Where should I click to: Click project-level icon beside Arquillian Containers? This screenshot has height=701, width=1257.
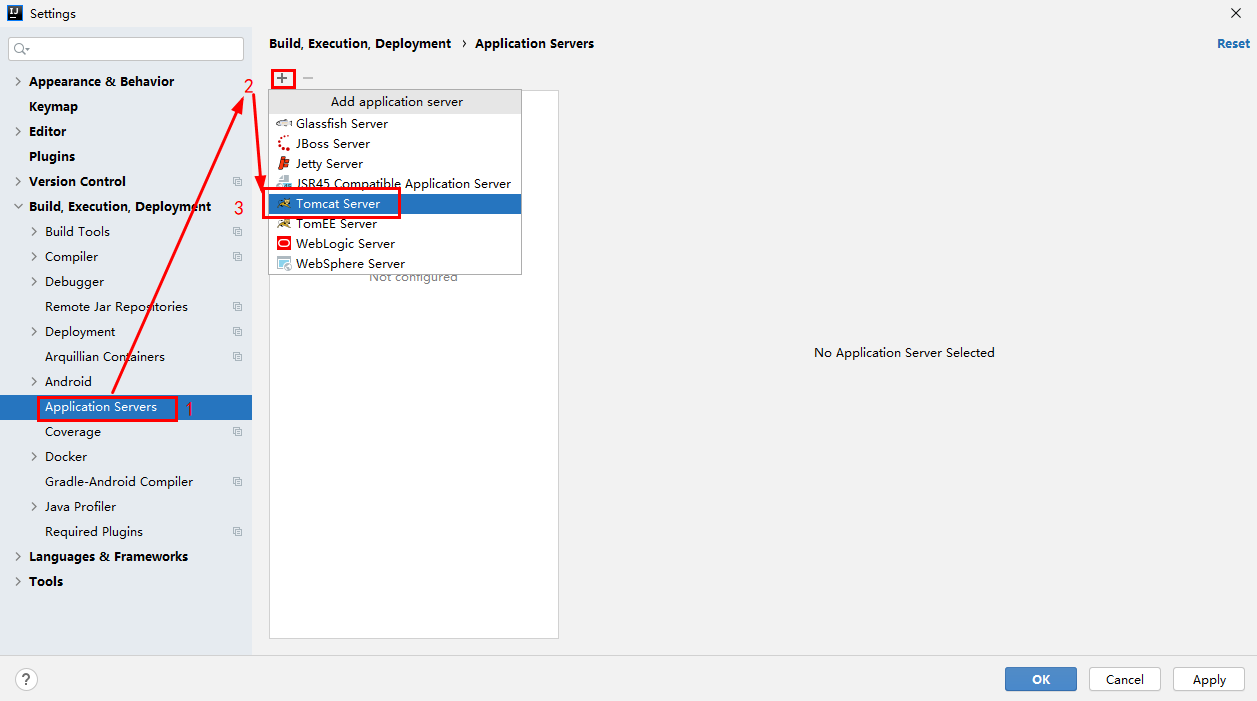[237, 357]
